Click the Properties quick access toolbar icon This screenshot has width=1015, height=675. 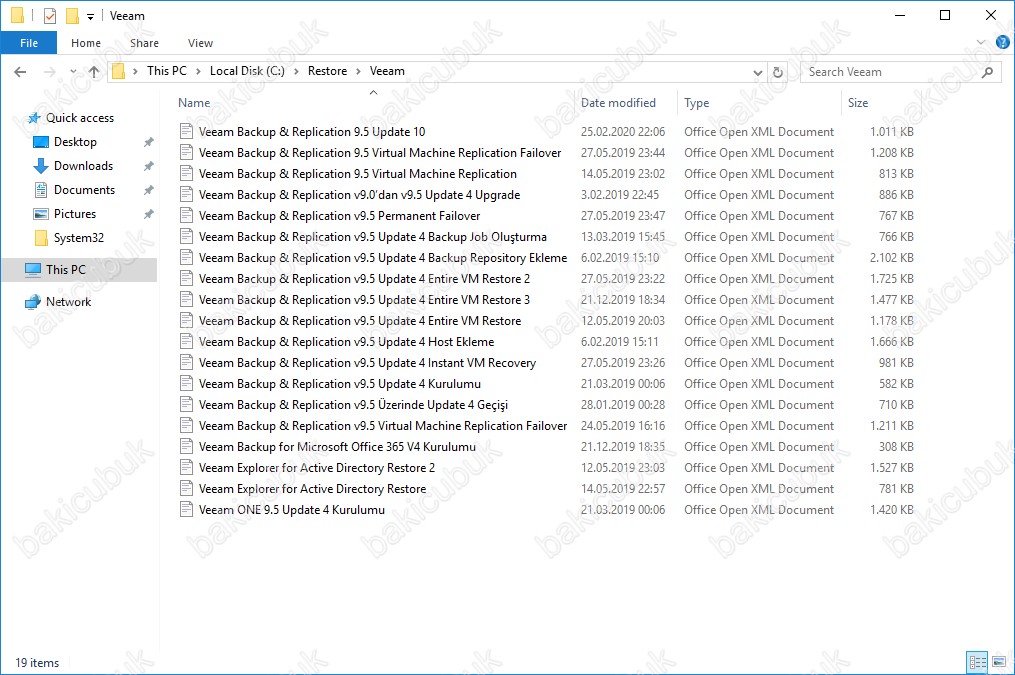50,16
